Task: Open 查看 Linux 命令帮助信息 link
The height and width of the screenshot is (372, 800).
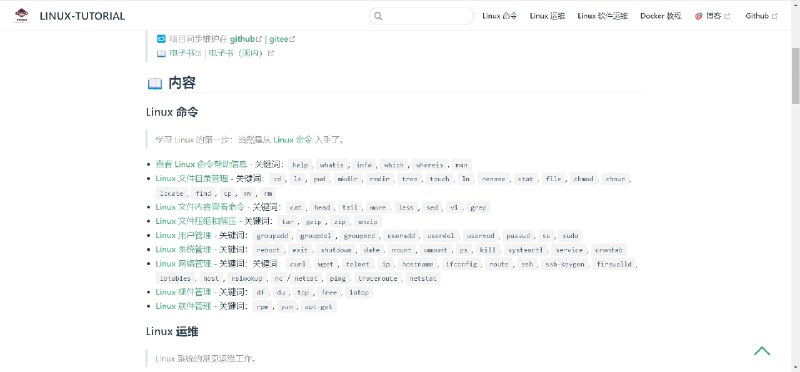Action: pos(201,164)
